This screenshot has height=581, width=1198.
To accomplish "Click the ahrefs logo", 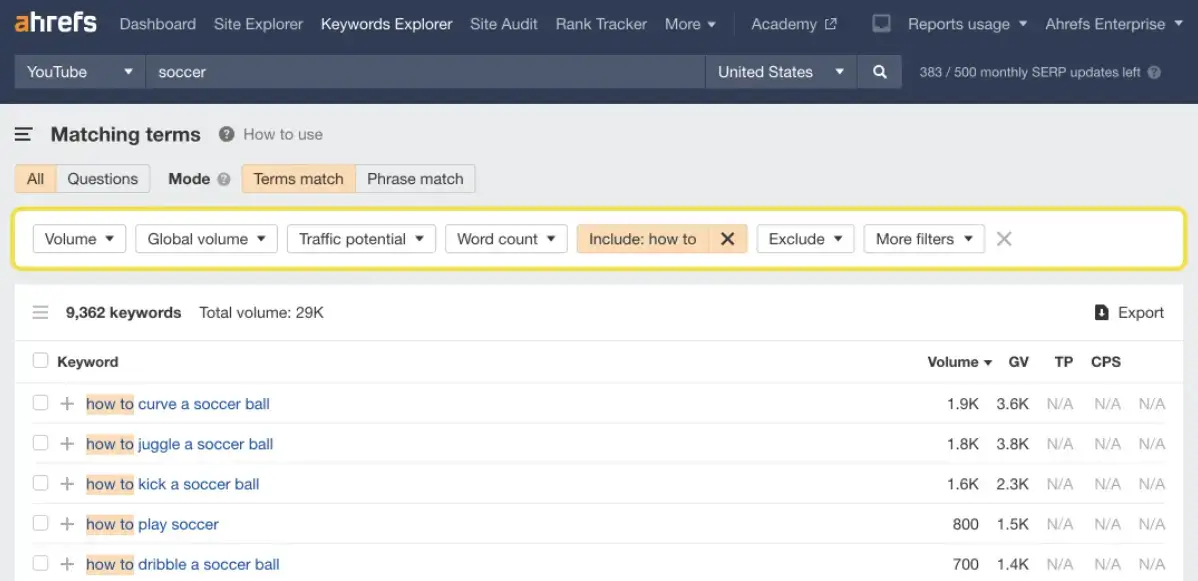I will 54,23.
